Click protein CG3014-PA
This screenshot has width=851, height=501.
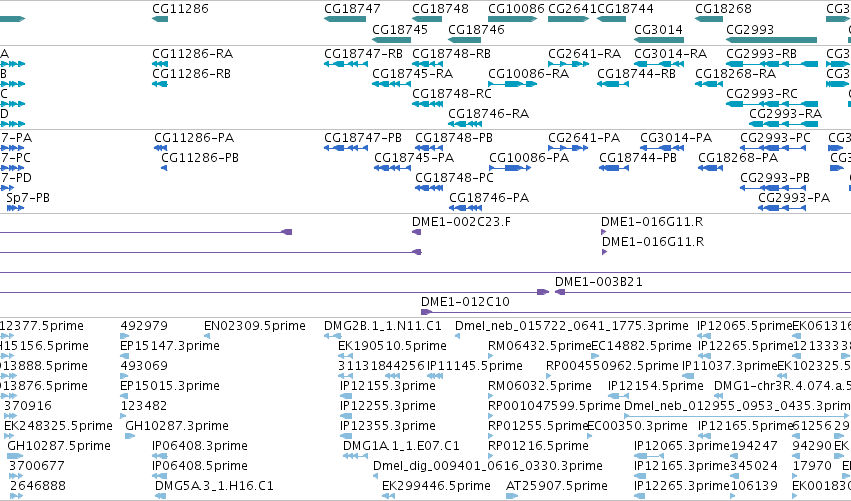click(x=676, y=138)
